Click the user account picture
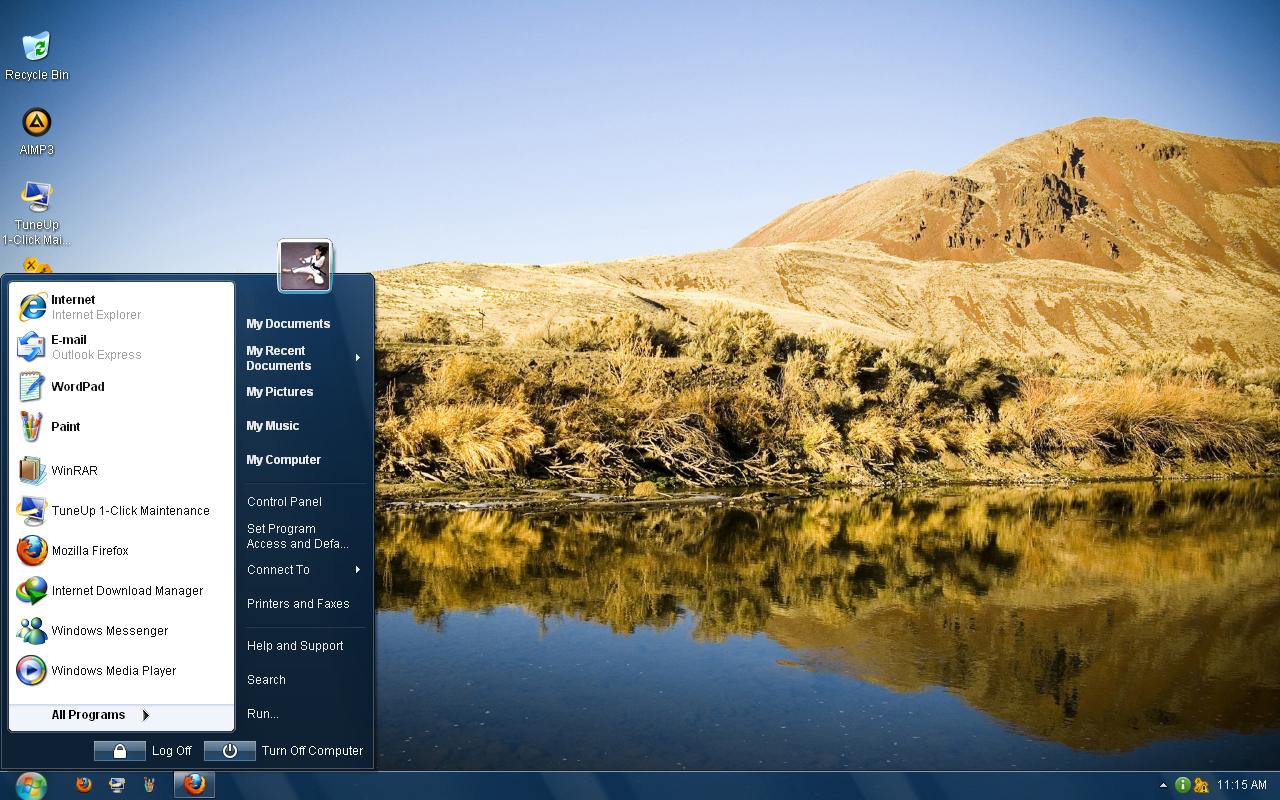 pyautogui.click(x=304, y=267)
